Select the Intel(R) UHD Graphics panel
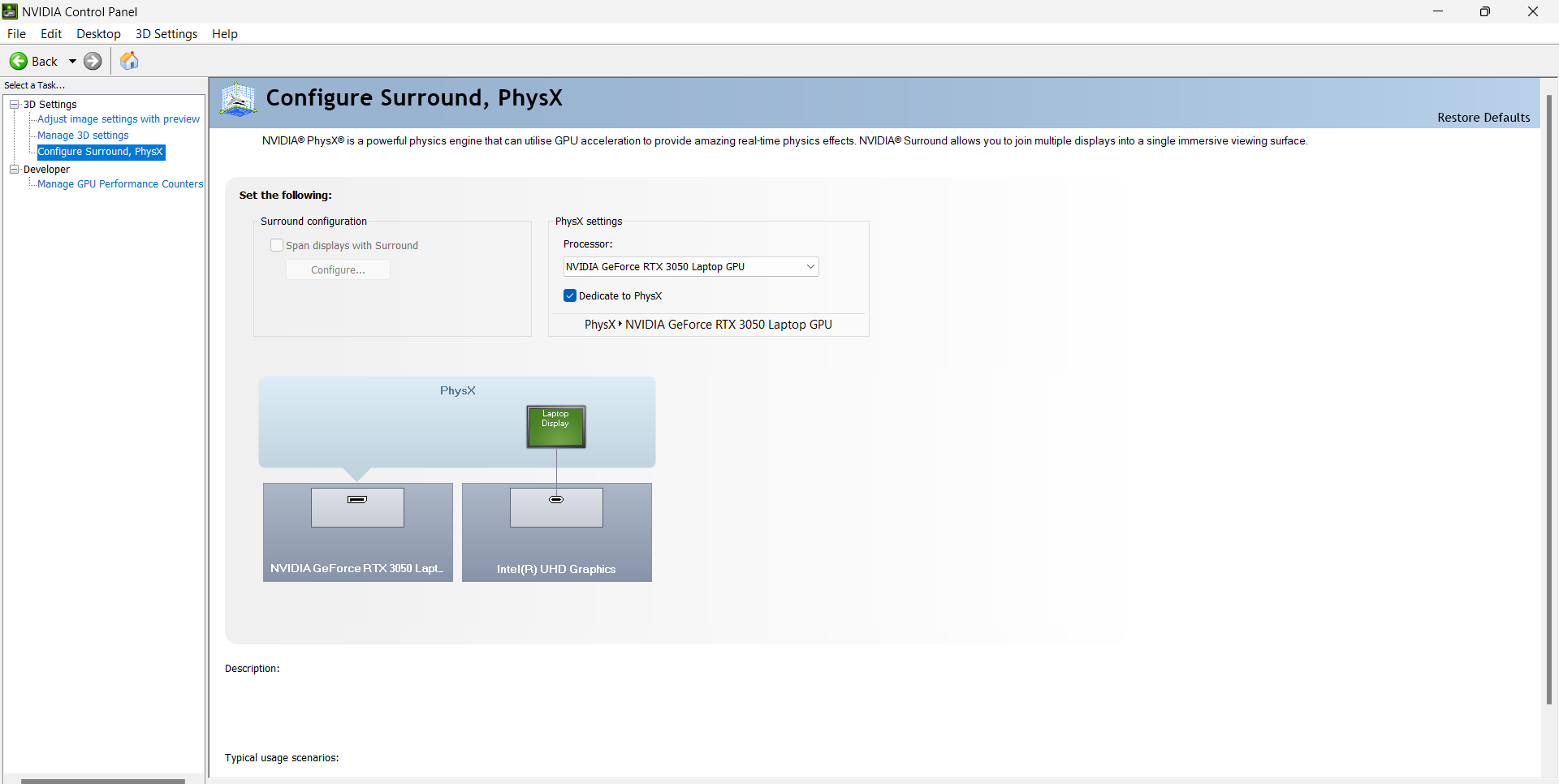Viewport: 1559px width, 784px height. [556, 532]
